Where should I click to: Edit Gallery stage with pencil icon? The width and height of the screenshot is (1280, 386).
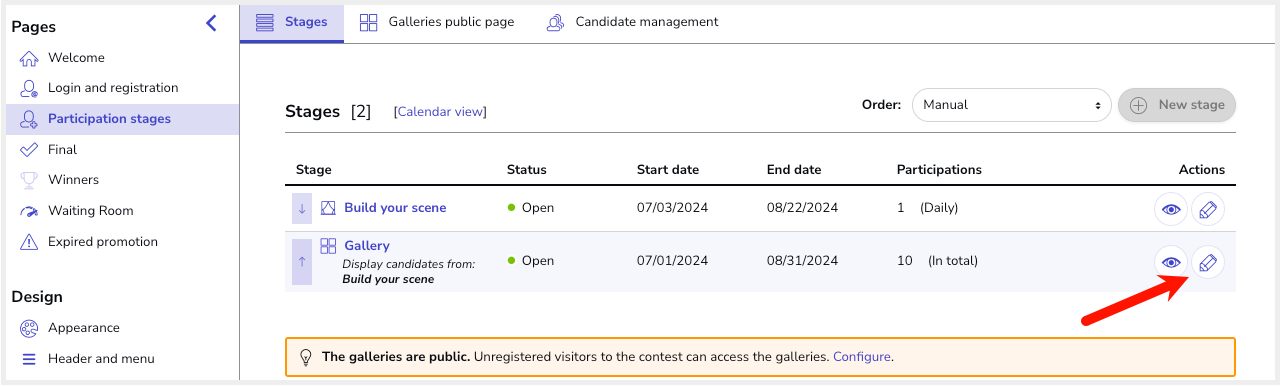pyautogui.click(x=1208, y=262)
